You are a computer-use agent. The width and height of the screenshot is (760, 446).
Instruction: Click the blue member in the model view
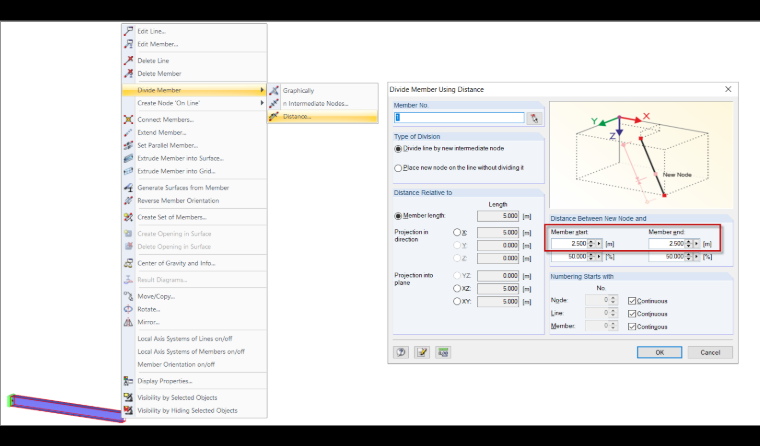65,408
